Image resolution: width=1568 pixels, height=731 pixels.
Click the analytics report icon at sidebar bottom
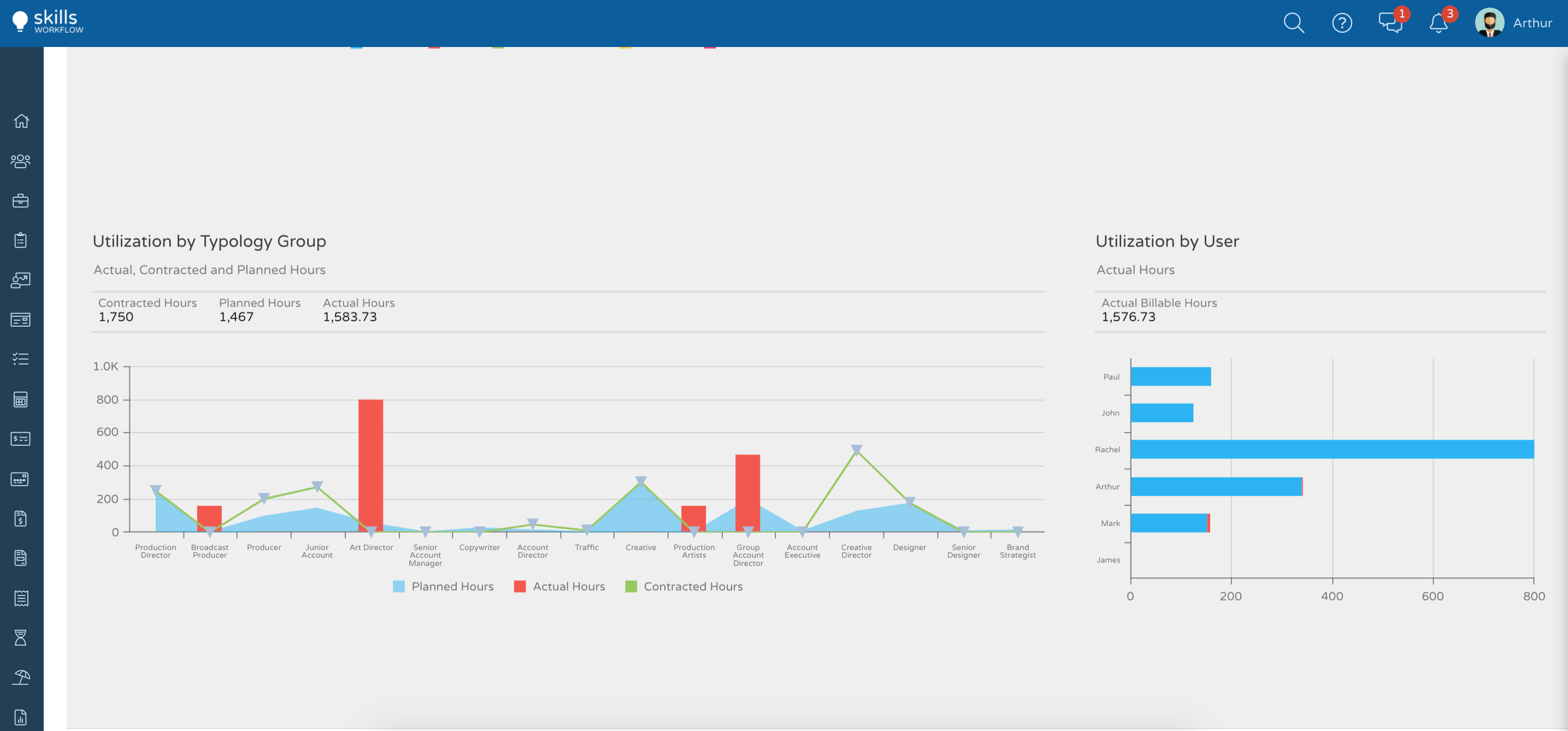tap(21, 716)
